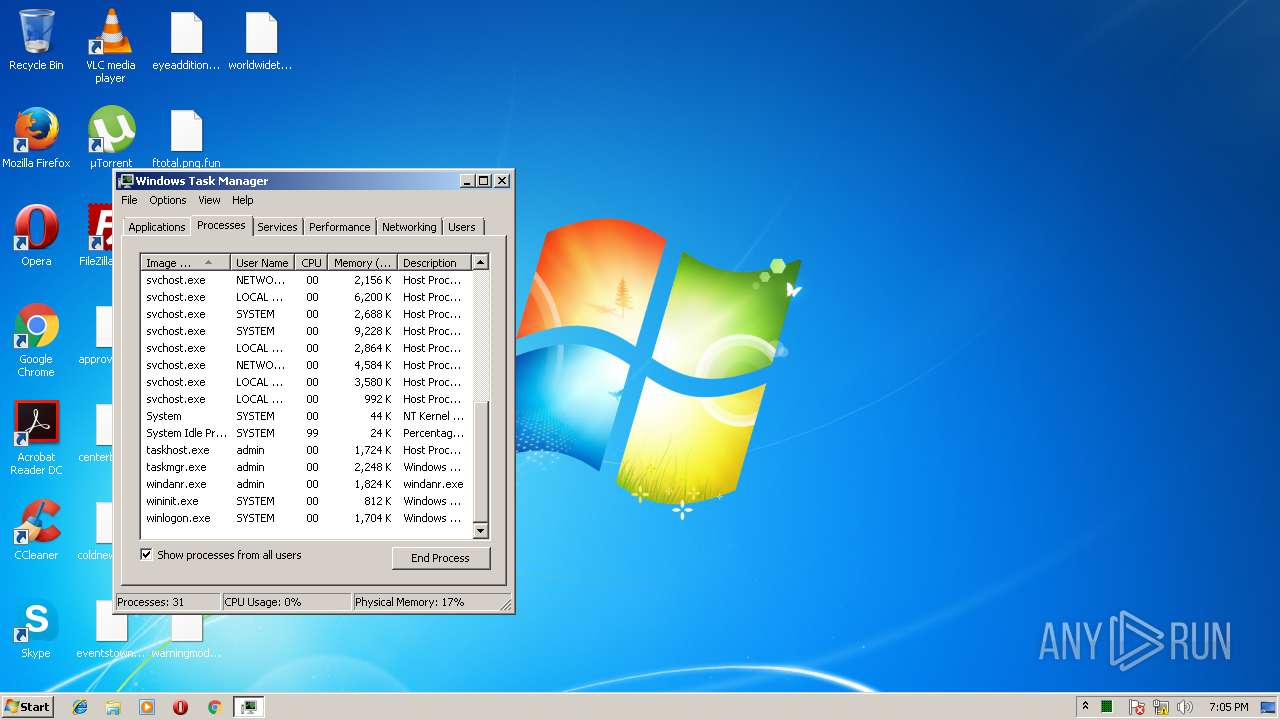Open the taskbar clock showing 7:05 PM
This screenshot has width=1280, height=720.
pyautogui.click(x=1228, y=707)
